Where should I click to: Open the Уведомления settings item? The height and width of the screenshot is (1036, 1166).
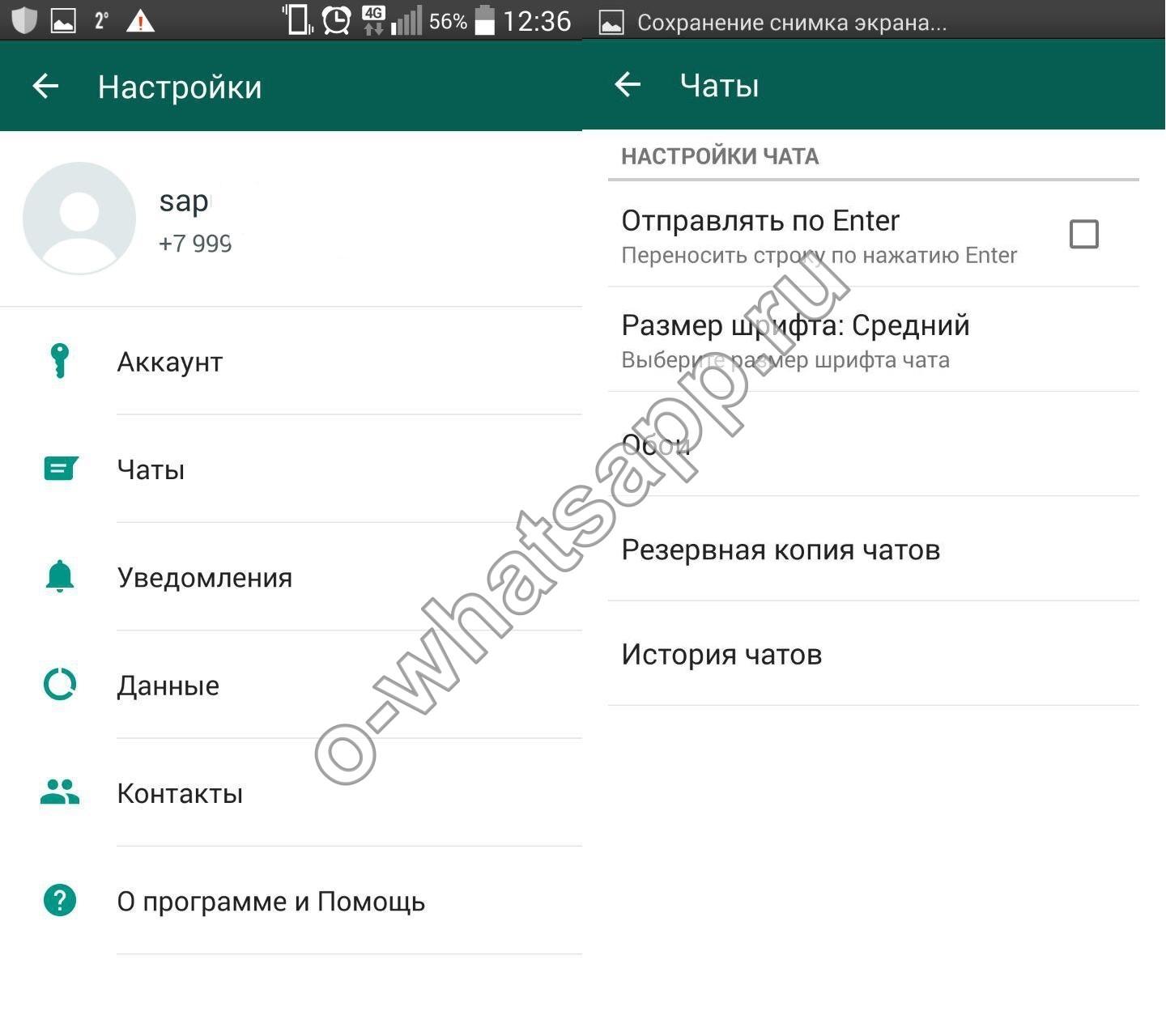(205, 578)
